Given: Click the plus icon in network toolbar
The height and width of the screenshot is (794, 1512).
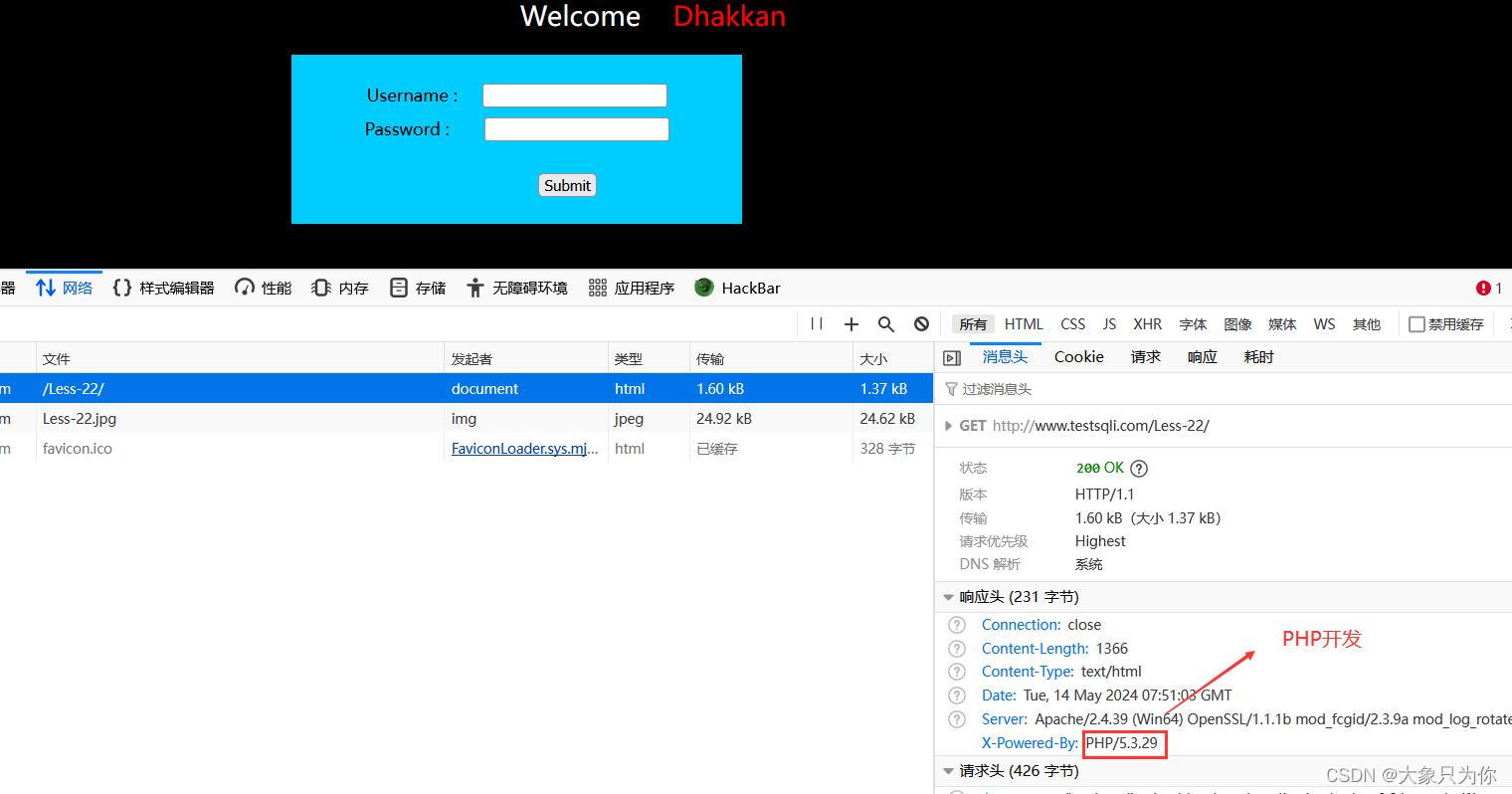Looking at the screenshot, I should (x=851, y=323).
